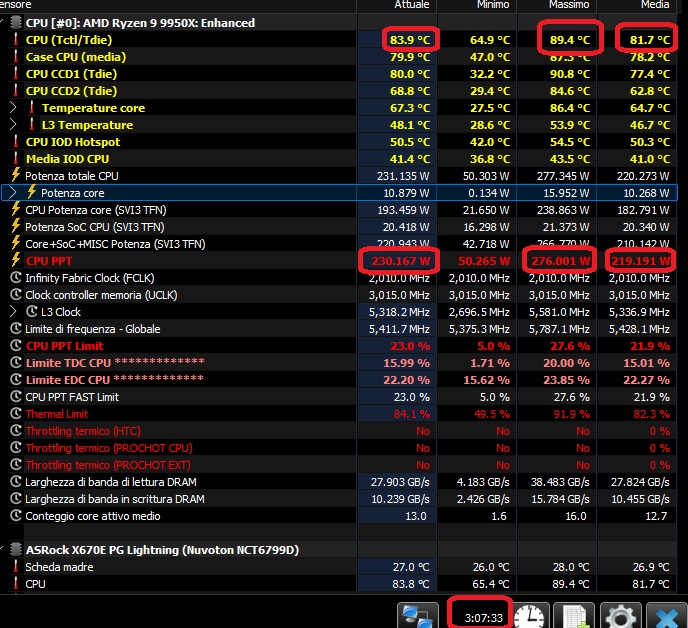The width and height of the screenshot is (688, 628).
Task: Click the lightning icon of CPU Potenza core (SVI3 TFN)
Action: (16, 209)
